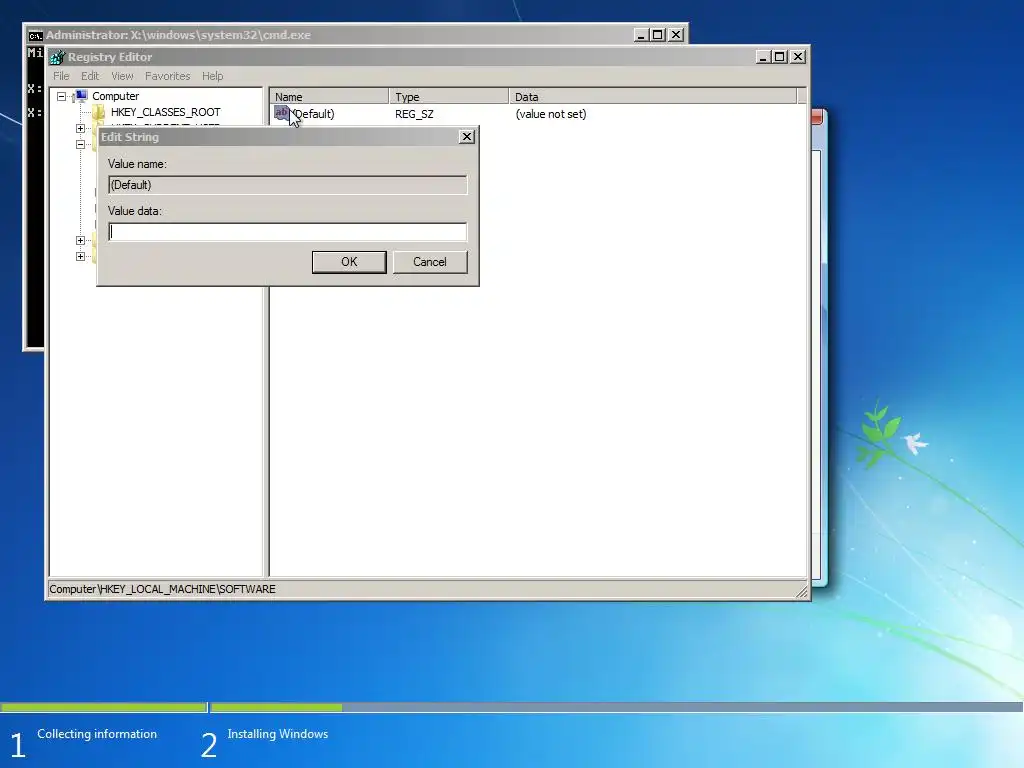Click the HKEY_CLASSES_ROOT folder icon
Viewport: 1024px width, 768px height.
coord(99,112)
